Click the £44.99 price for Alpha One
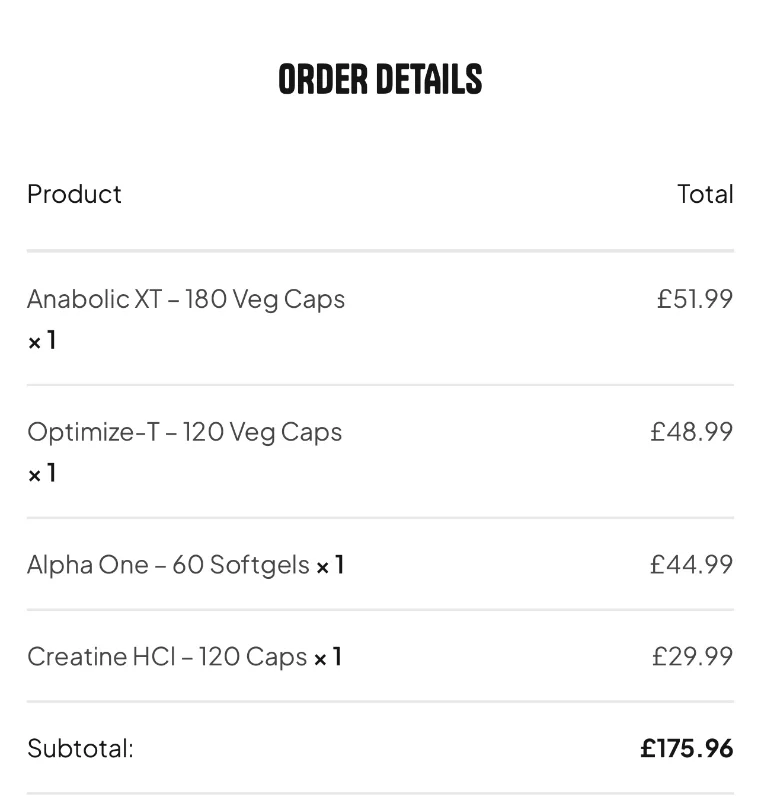 coord(692,565)
